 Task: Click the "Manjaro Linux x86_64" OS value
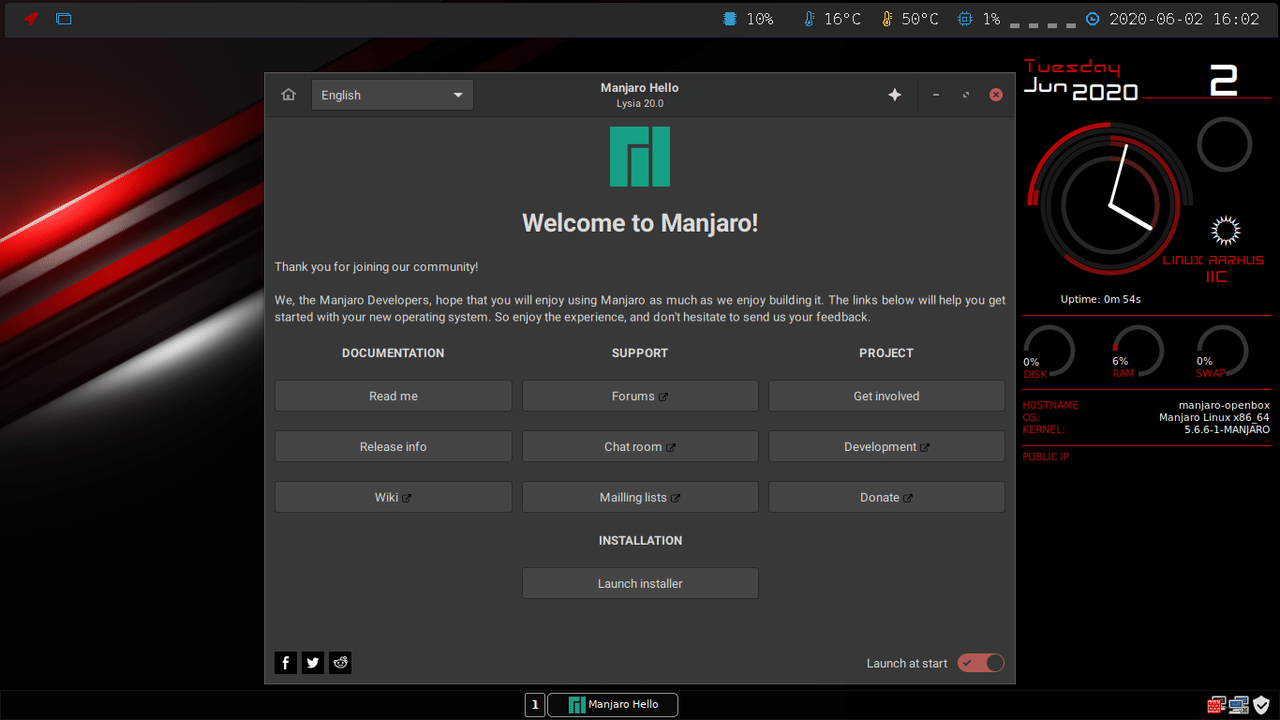point(1214,417)
